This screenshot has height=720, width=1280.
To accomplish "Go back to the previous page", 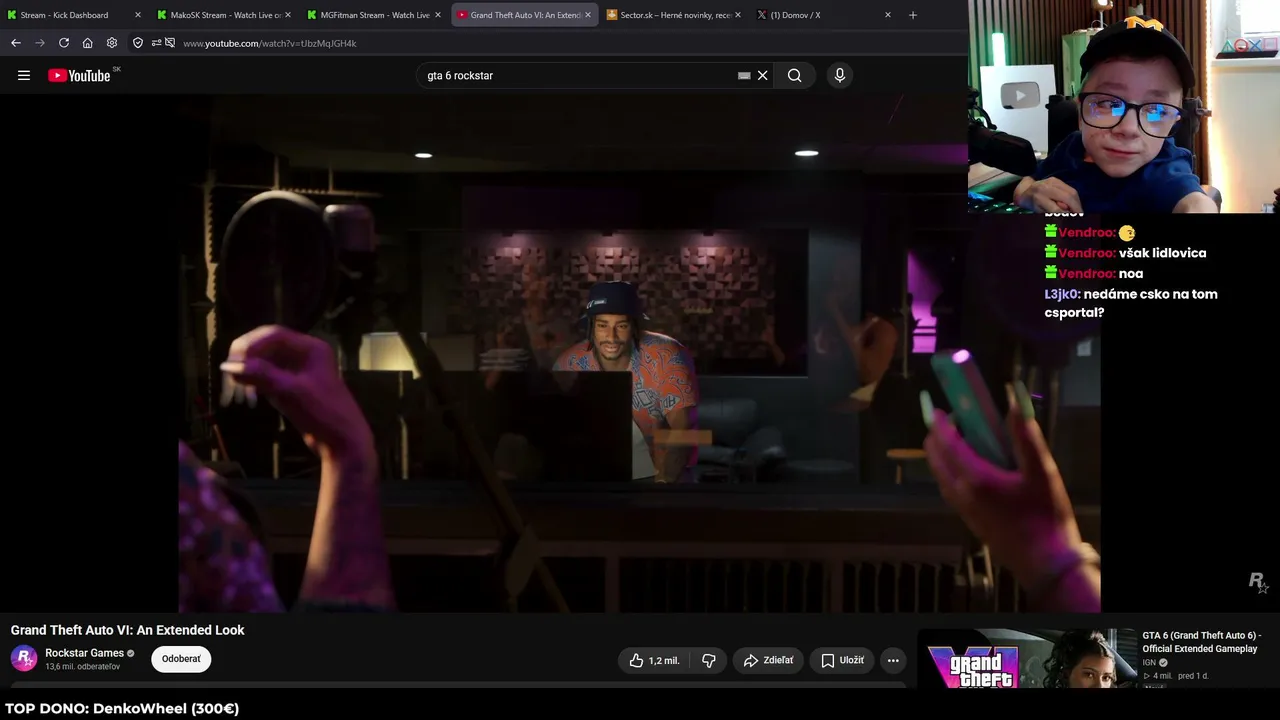I will [x=16, y=43].
